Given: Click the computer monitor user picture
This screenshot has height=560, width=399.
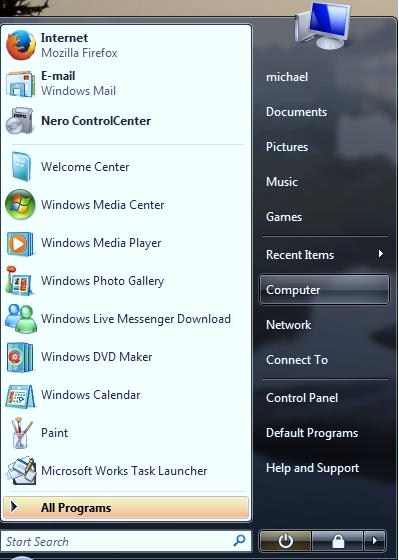Looking at the screenshot, I should pyautogui.click(x=323, y=25).
